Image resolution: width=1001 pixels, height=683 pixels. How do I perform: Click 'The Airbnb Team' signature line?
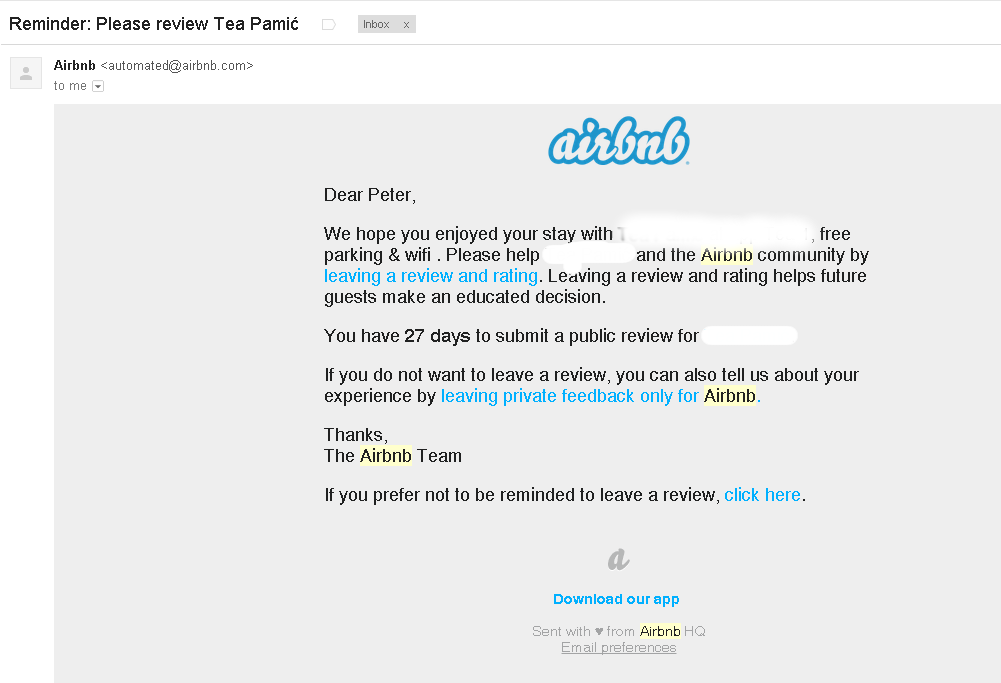pyautogui.click(x=393, y=456)
